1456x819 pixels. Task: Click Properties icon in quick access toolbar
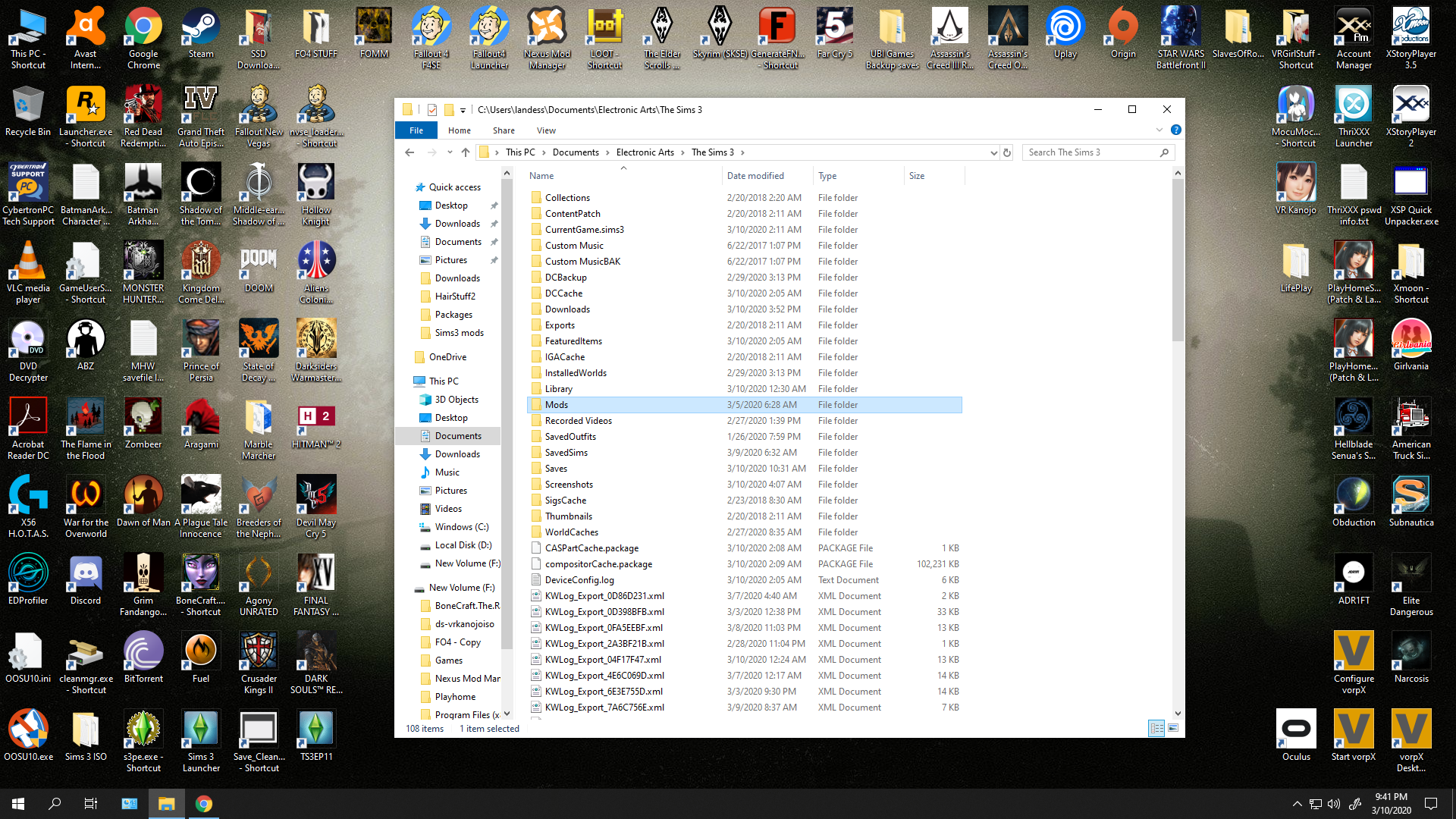click(431, 110)
